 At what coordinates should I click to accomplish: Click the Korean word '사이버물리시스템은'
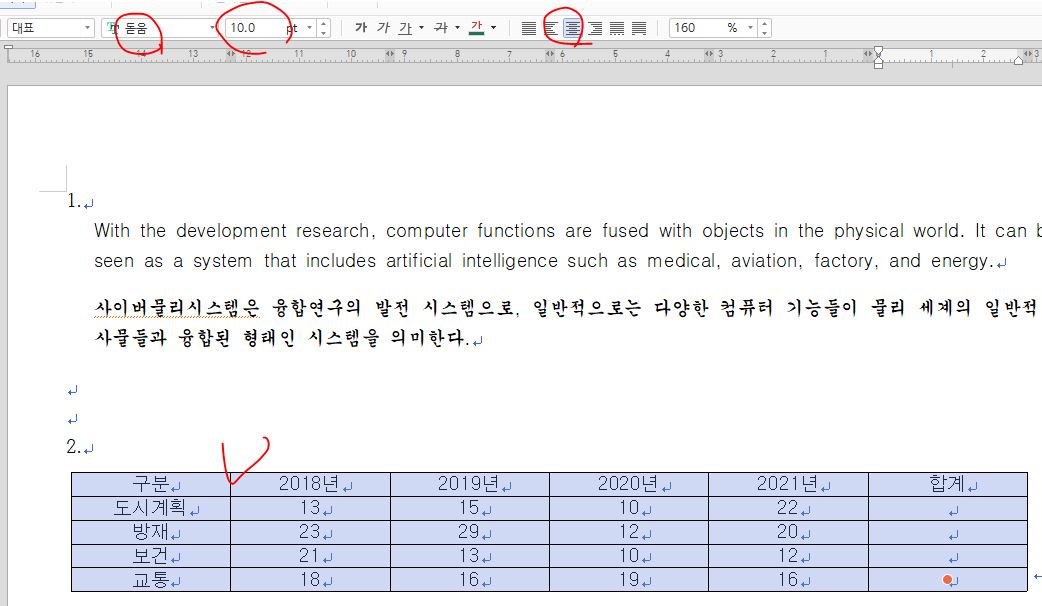(x=177, y=307)
